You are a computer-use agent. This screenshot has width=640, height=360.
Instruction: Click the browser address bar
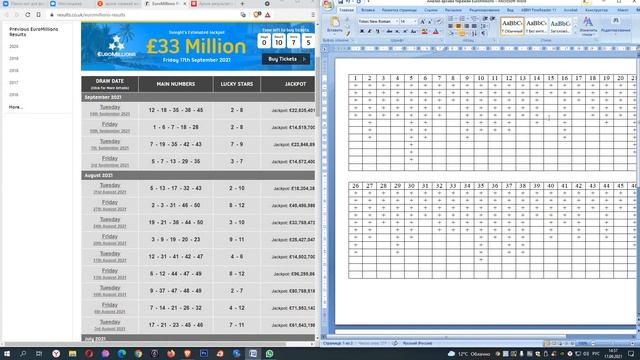point(143,15)
